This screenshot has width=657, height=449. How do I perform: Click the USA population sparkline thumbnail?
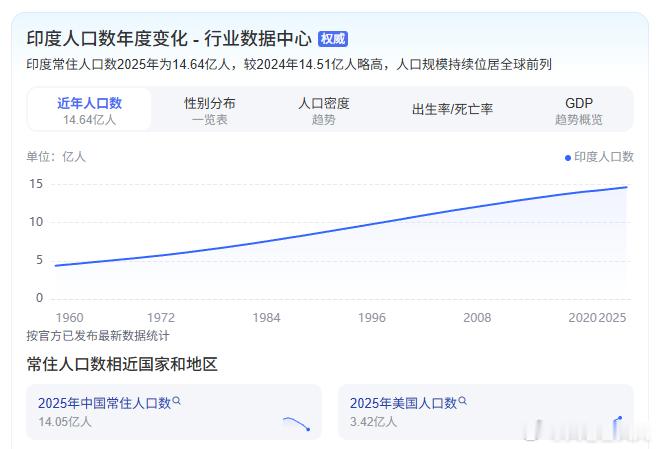click(x=617, y=423)
